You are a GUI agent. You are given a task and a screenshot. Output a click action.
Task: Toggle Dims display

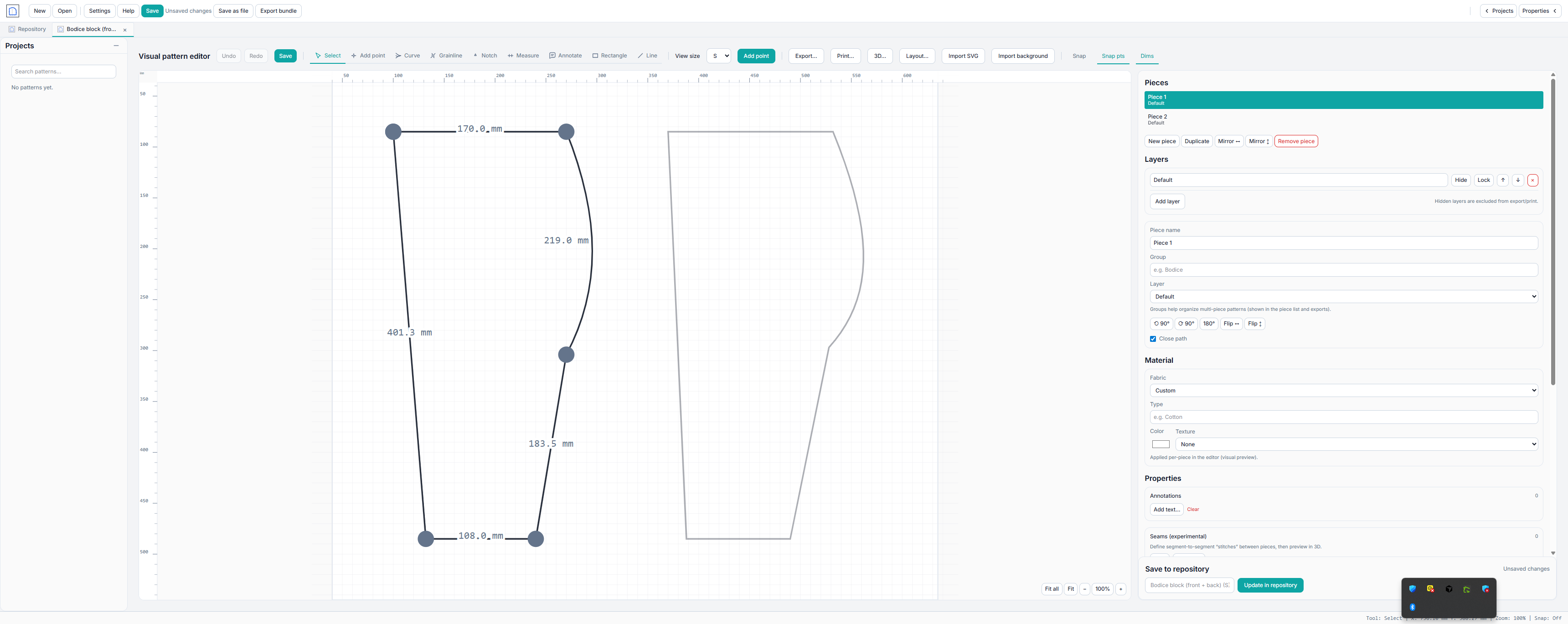1147,56
